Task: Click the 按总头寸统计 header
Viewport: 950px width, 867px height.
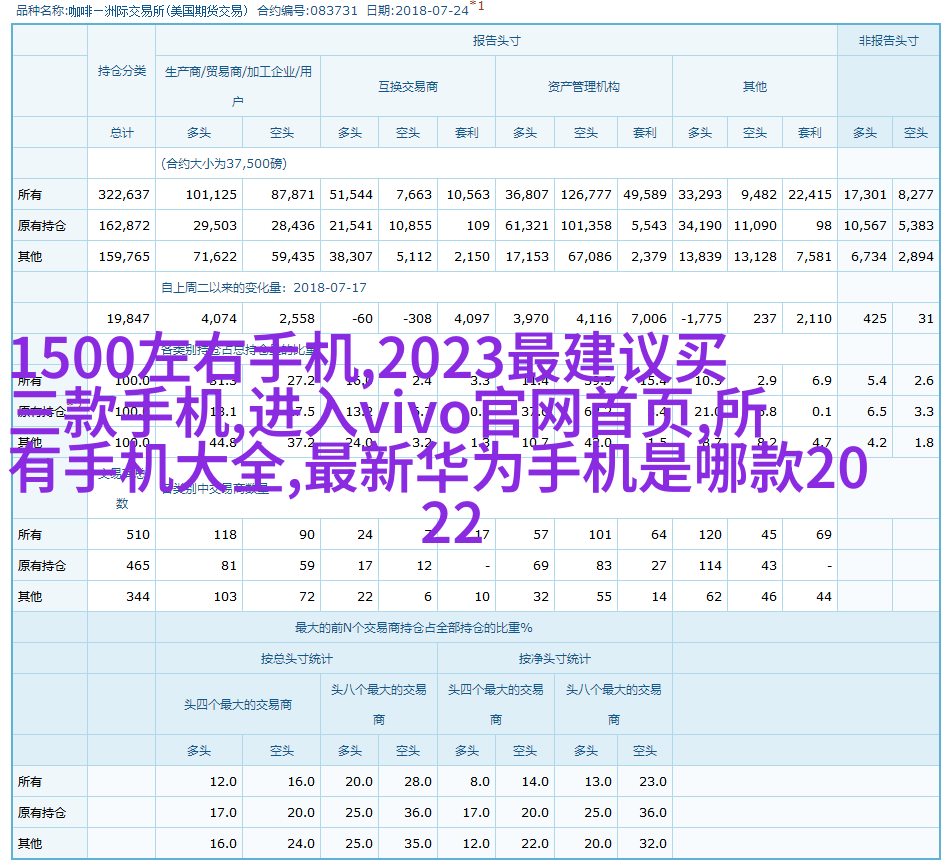Action: coord(296,658)
